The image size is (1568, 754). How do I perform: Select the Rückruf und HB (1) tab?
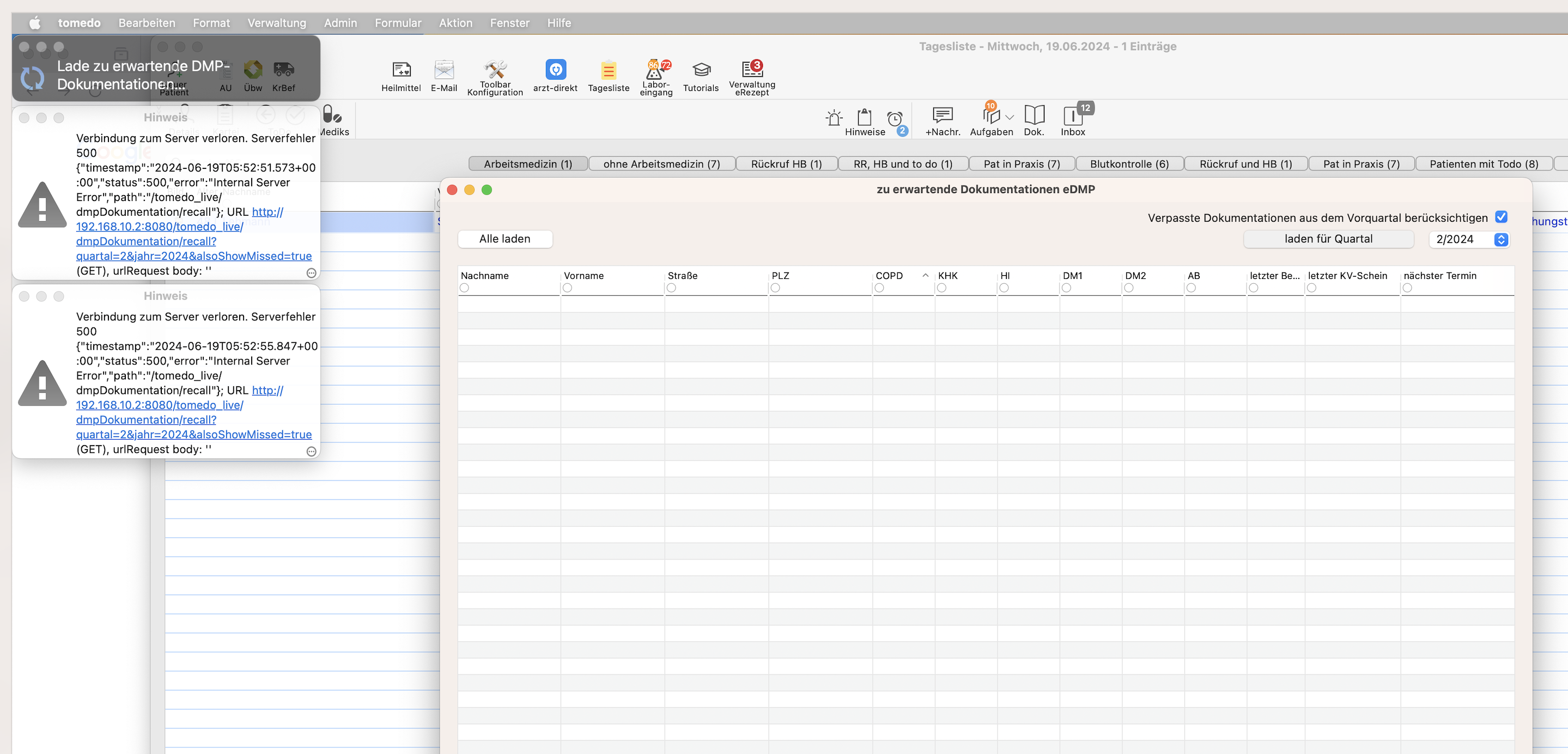coord(1245,163)
